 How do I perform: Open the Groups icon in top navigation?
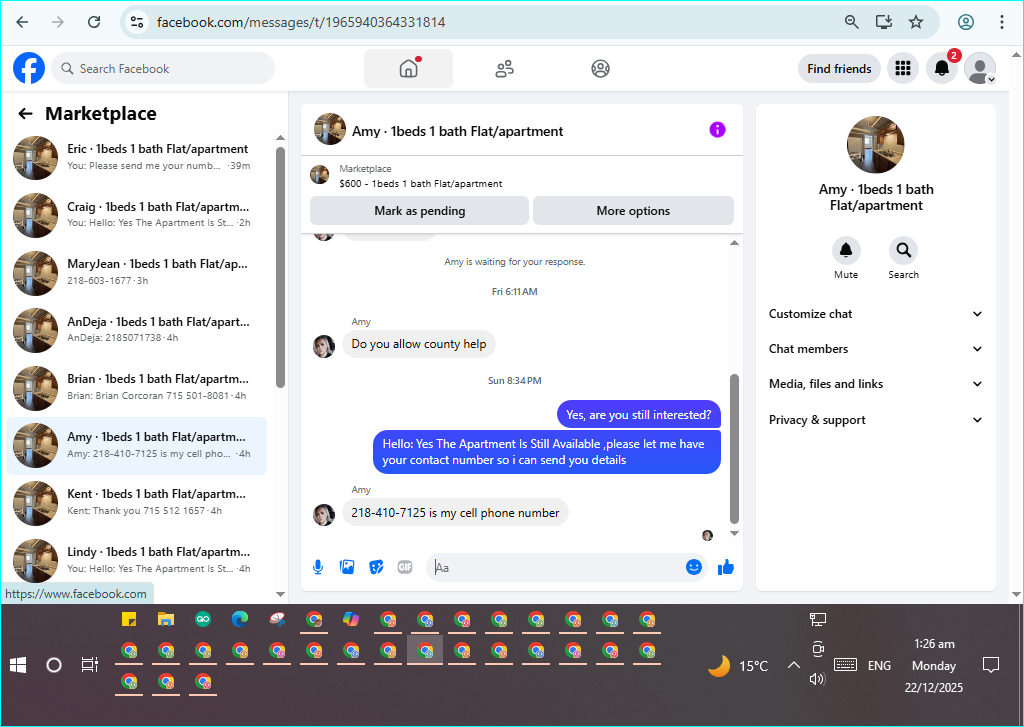(x=600, y=69)
